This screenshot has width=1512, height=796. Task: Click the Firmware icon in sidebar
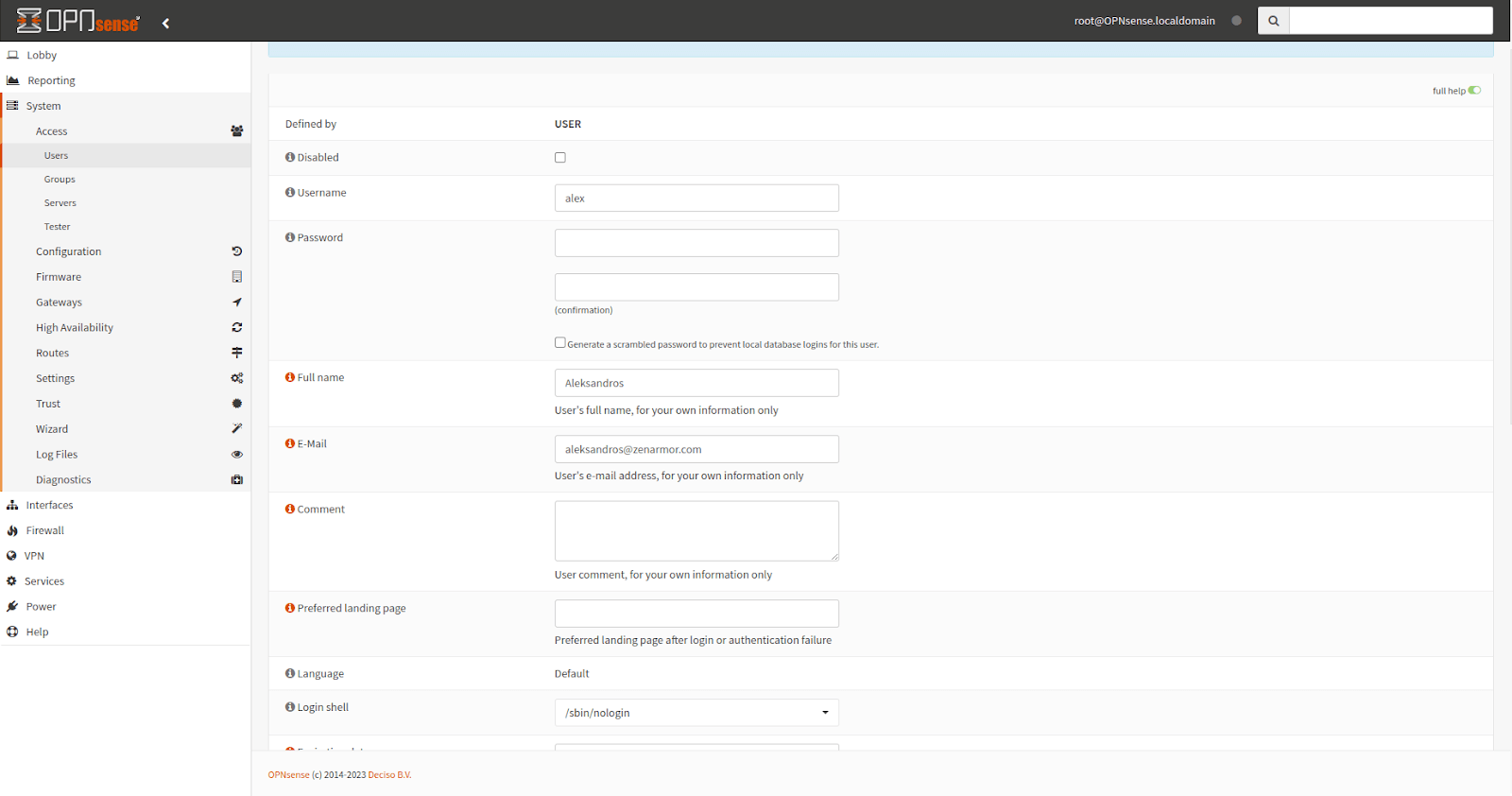point(236,277)
